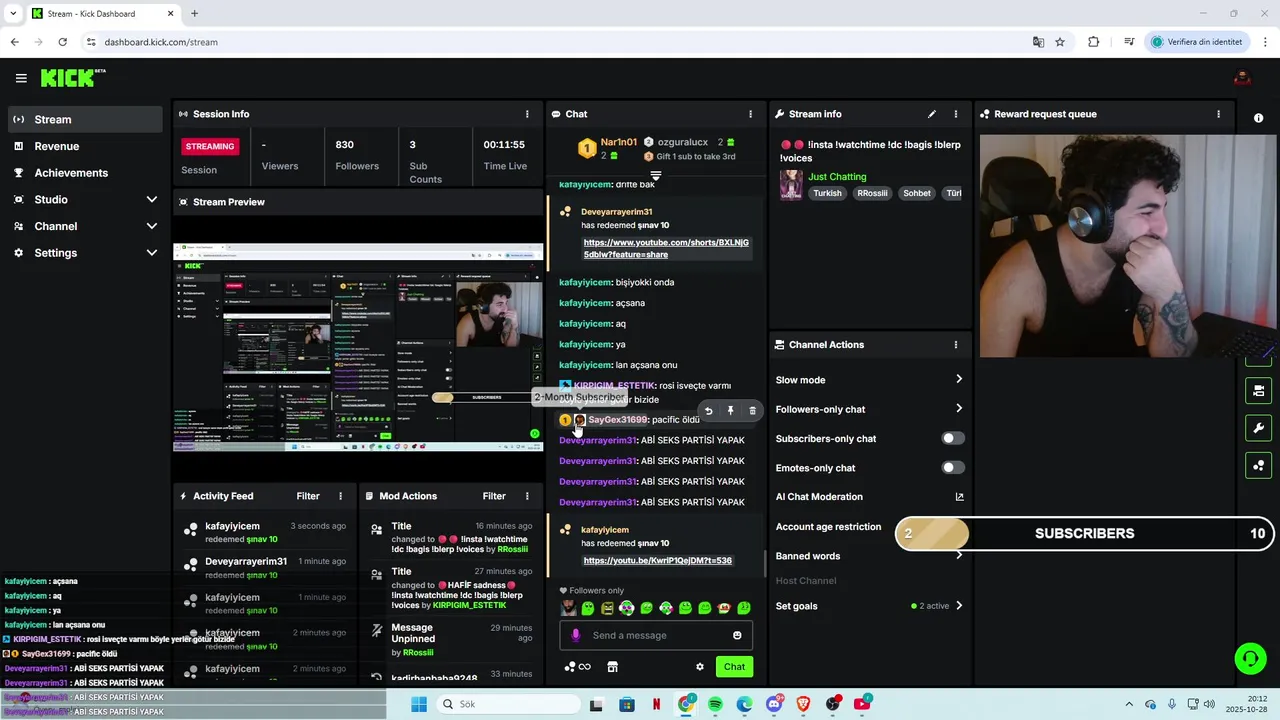Edit stream info with pencil icon
This screenshot has height=720, width=1280.
(932, 114)
